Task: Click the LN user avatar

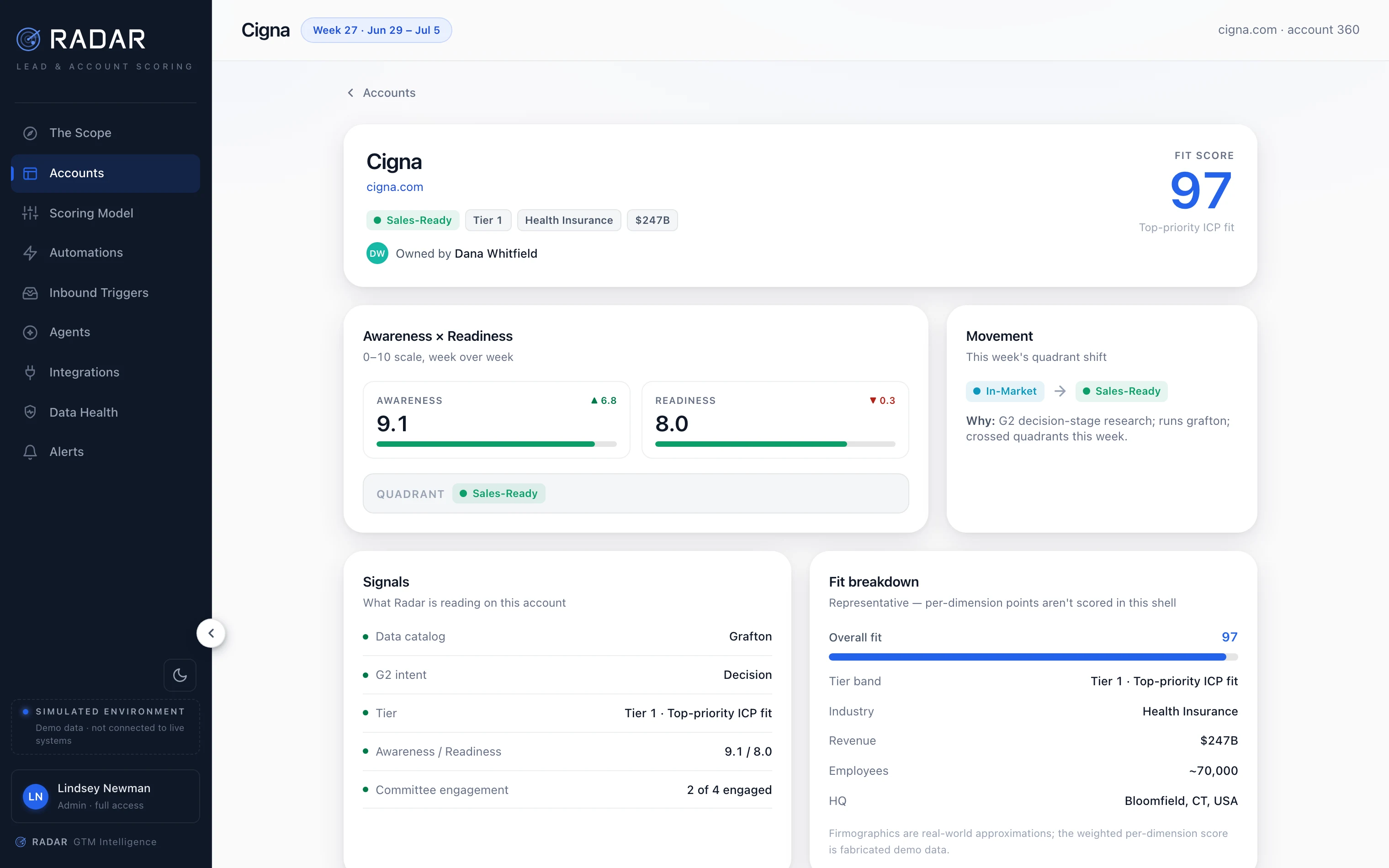Action: coord(36,796)
